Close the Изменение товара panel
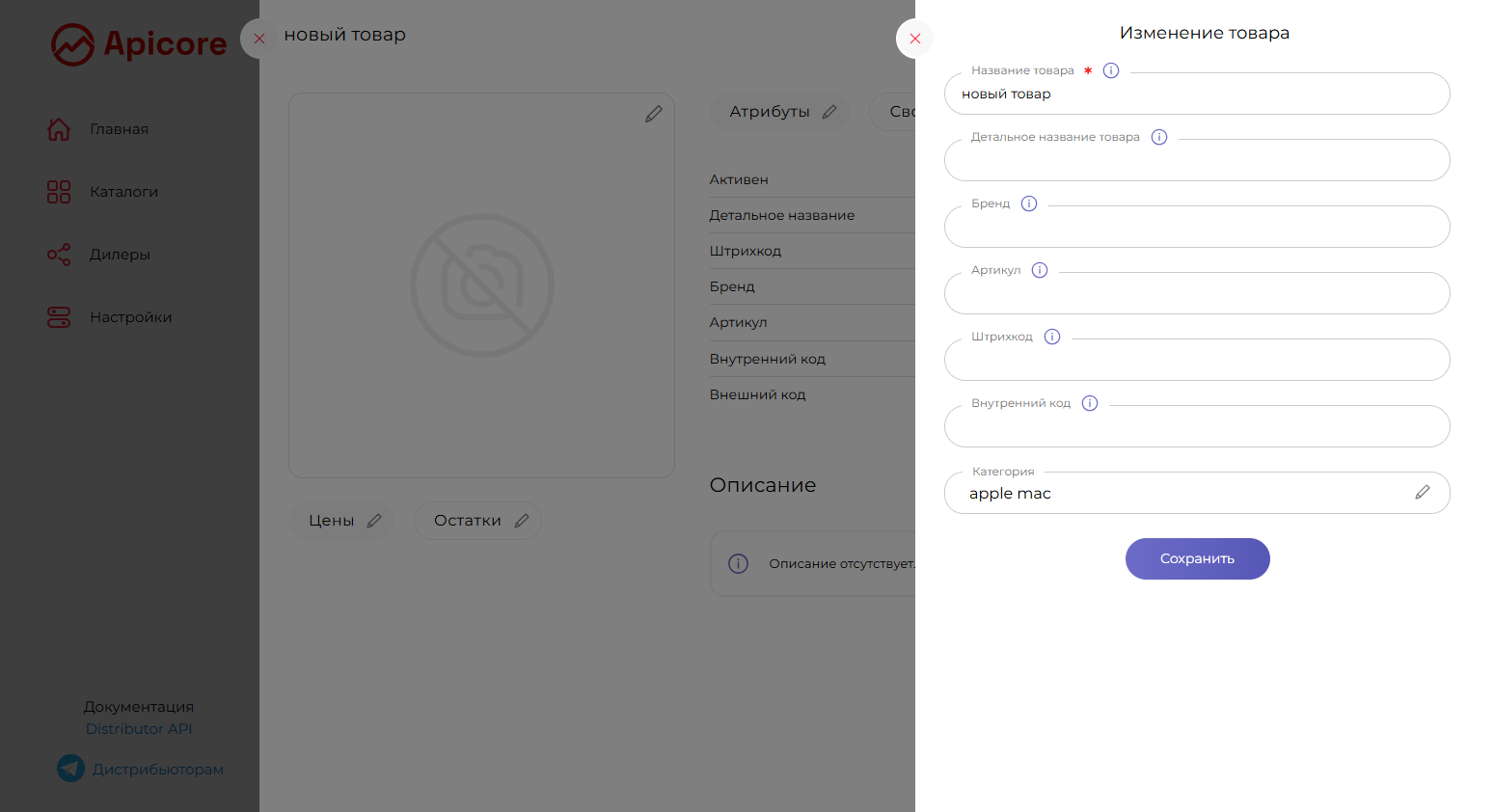Screen dimensions: 1494x812 [x=915, y=39]
